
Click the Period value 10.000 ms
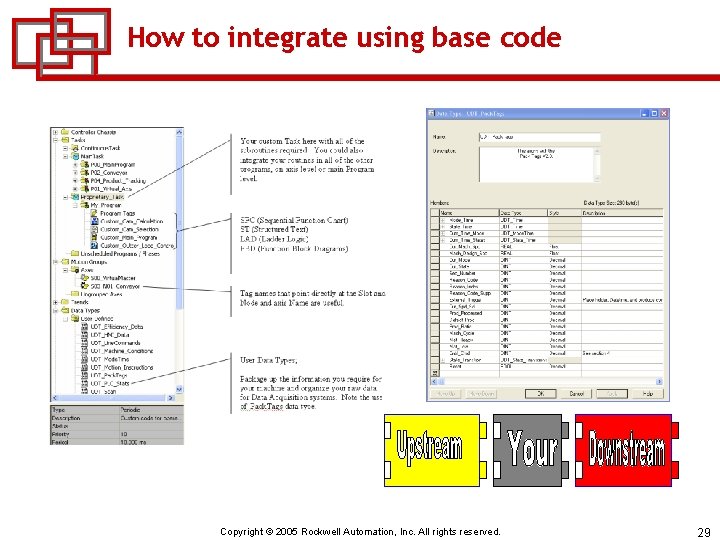(134, 442)
